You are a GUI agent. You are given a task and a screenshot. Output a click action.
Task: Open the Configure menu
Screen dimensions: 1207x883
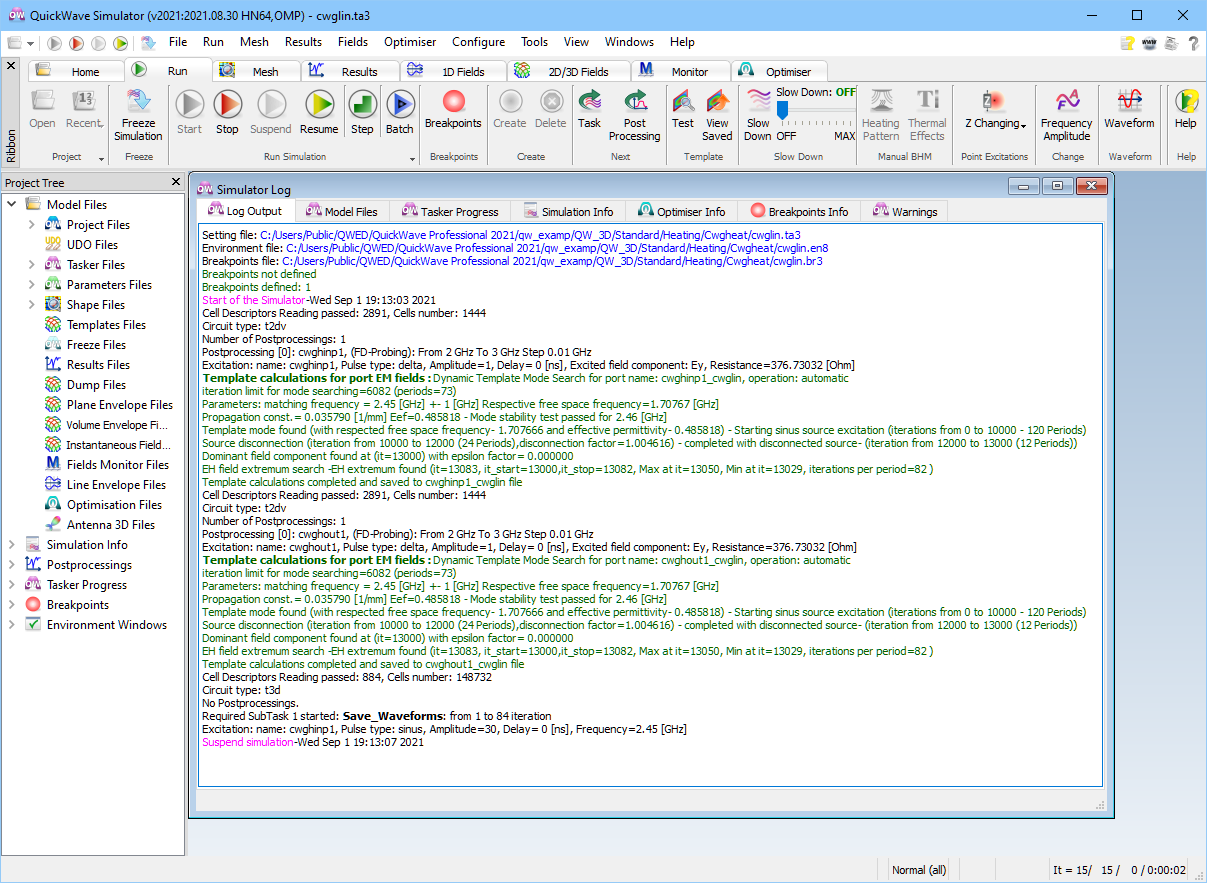coord(478,42)
